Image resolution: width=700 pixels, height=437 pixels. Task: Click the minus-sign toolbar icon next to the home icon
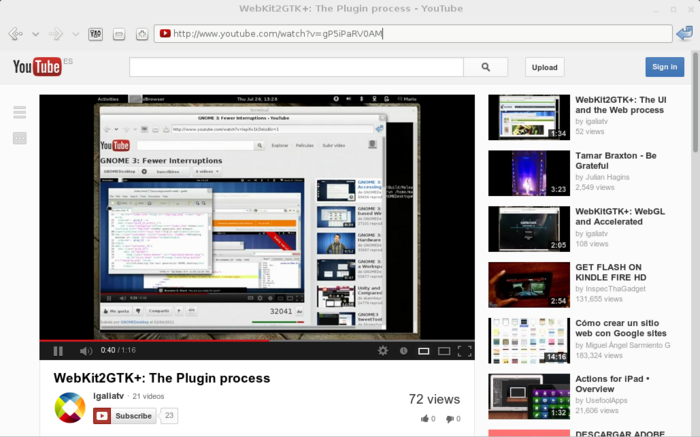[x=119, y=34]
